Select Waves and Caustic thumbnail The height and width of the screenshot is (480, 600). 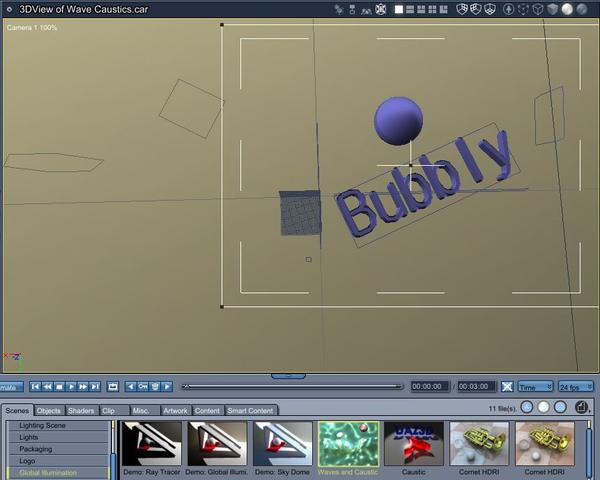[x=348, y=444]
